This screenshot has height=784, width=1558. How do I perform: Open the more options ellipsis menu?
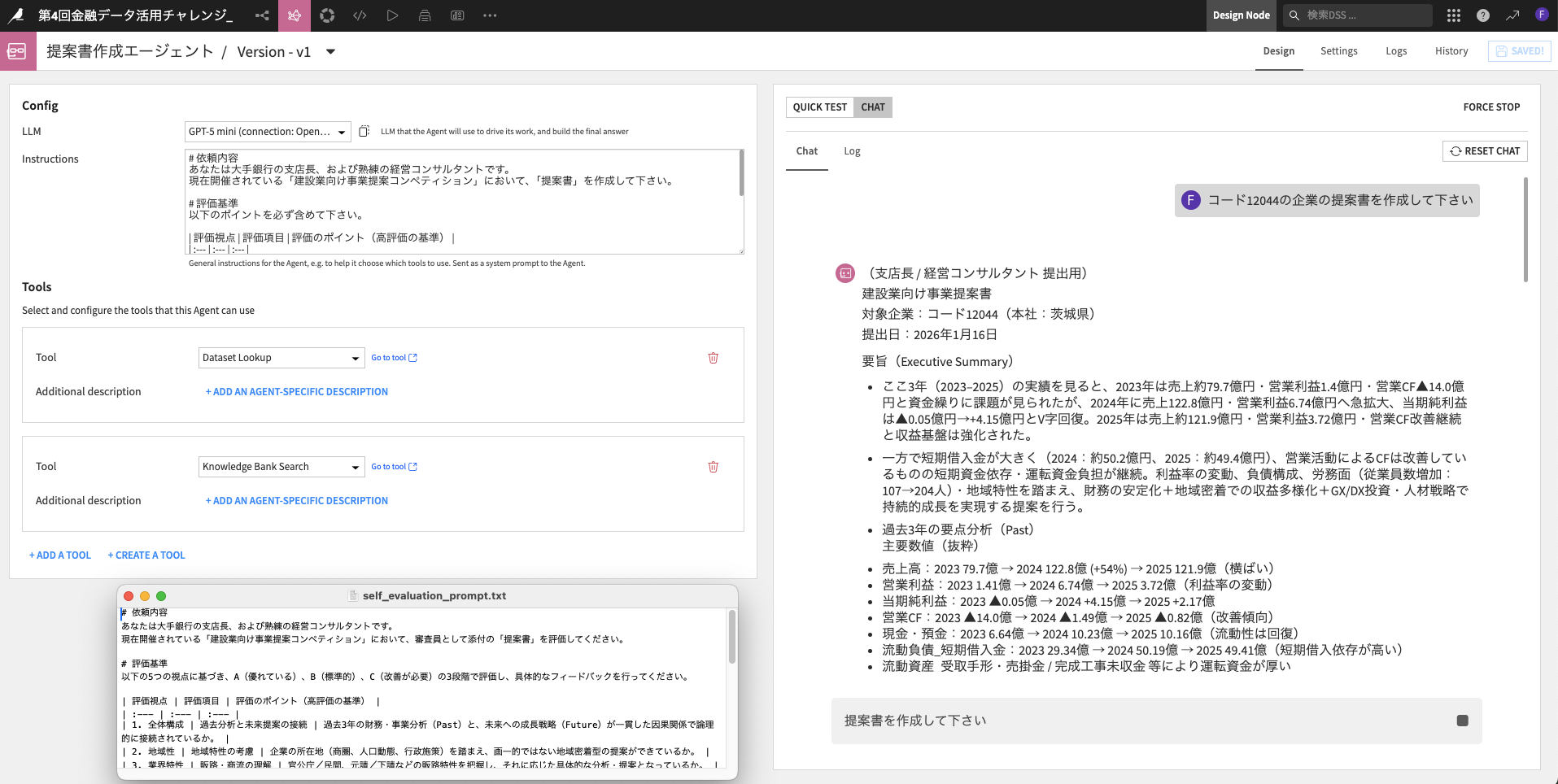(490, 15)
